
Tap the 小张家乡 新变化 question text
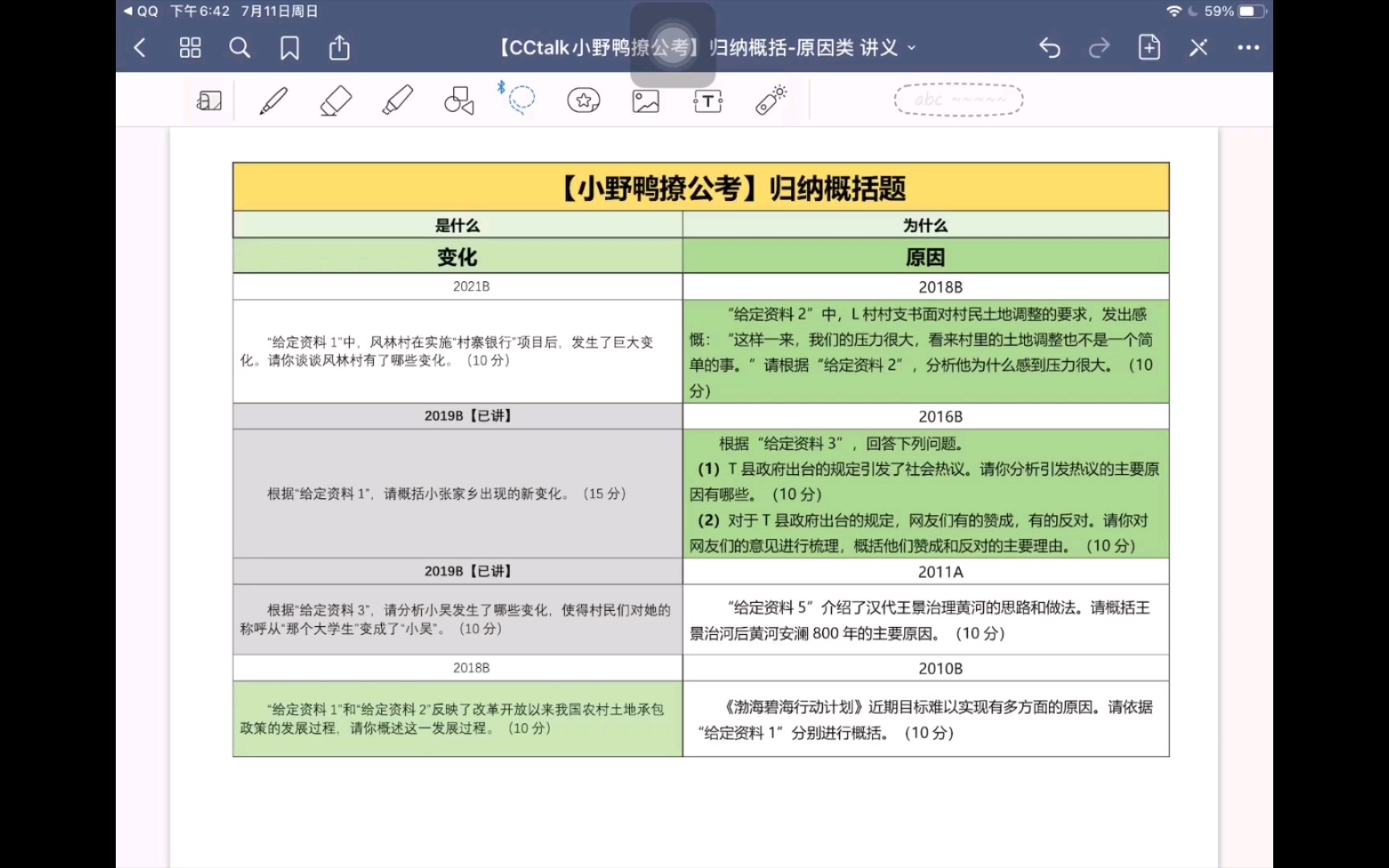click(x=447, y=493)
